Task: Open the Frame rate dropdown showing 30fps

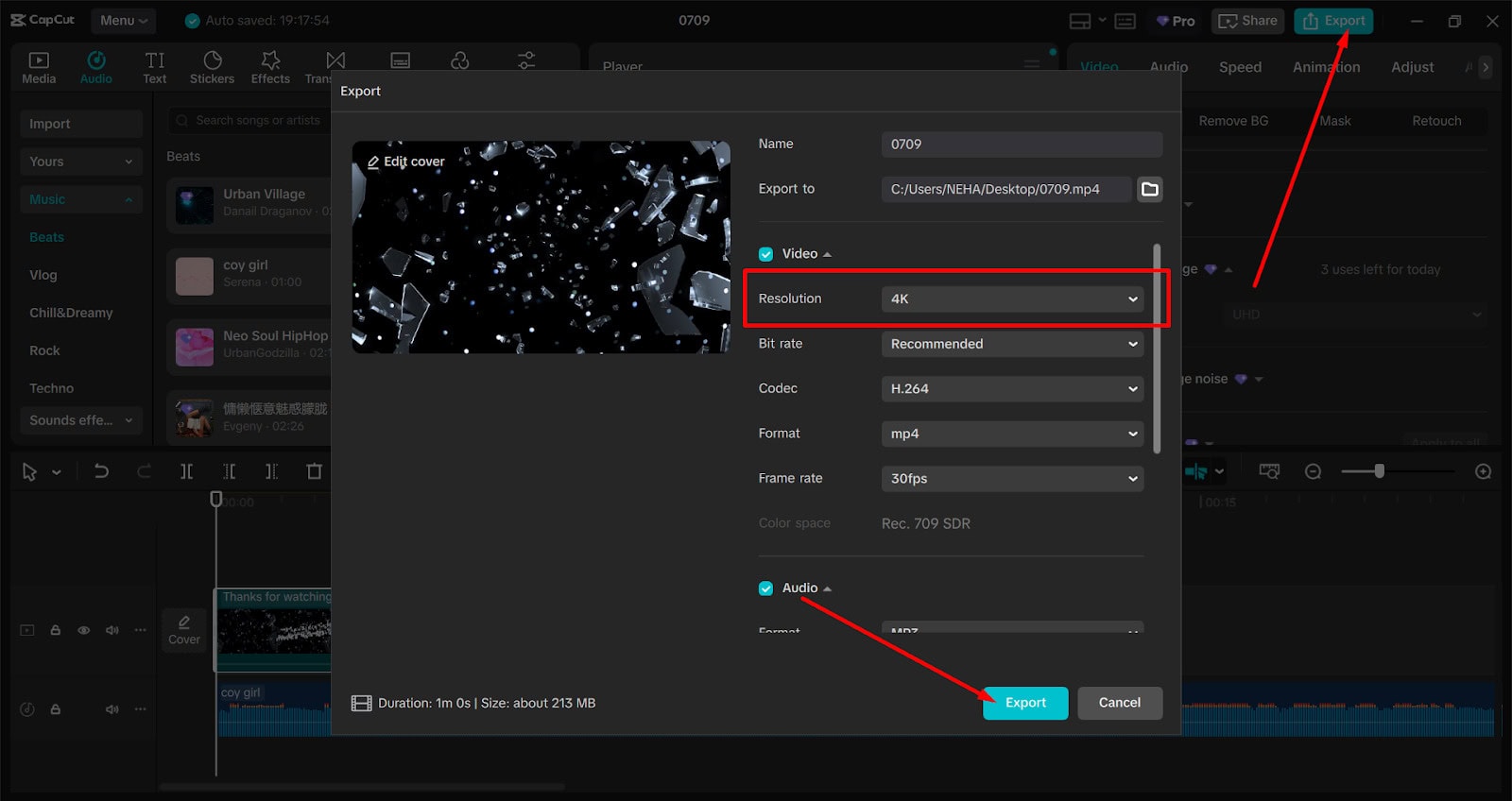Action: point(1012,479)
